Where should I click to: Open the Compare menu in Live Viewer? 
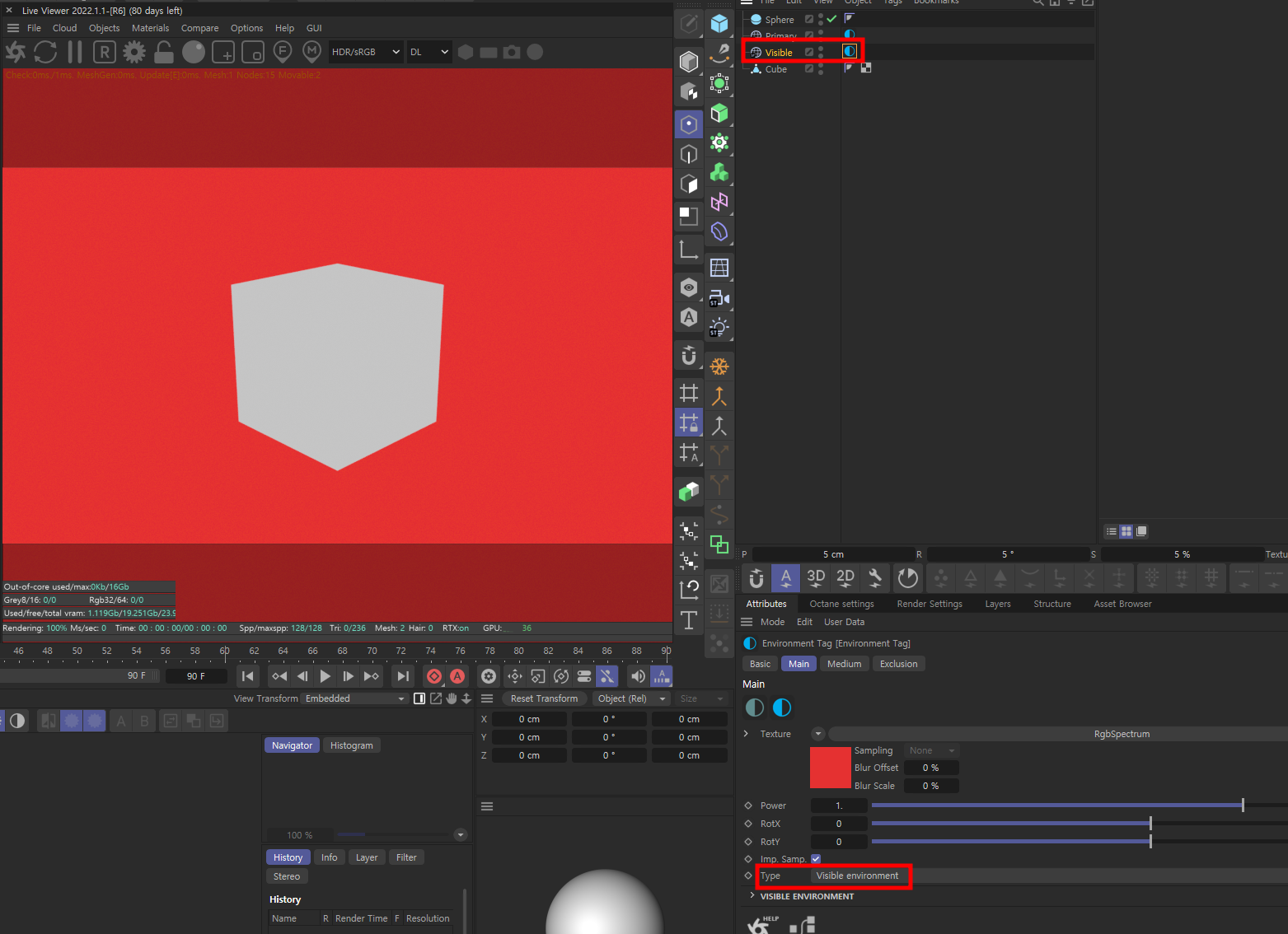point(199,28)
